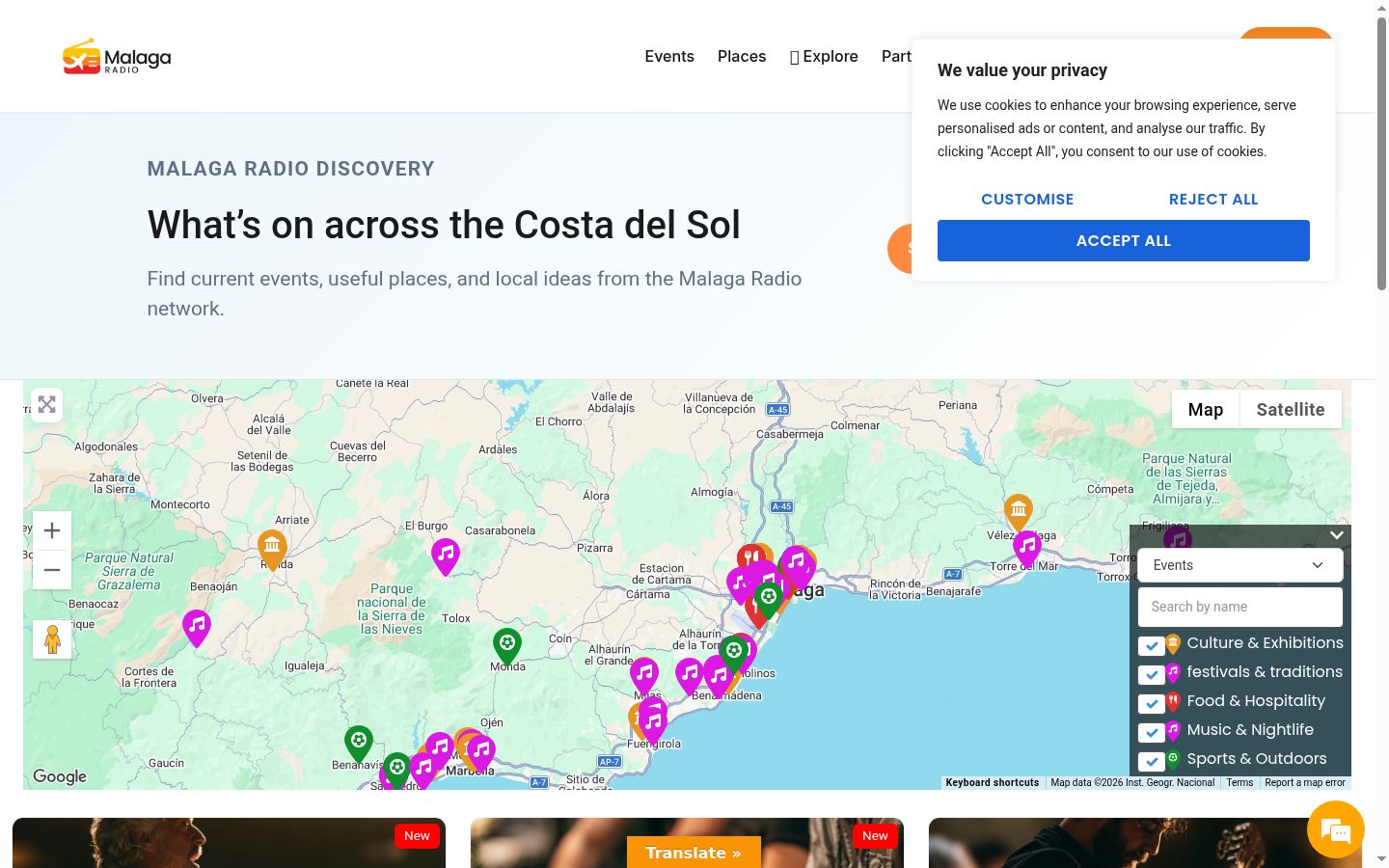Expand the Explore navigation menu
This screenshot has height=868, width=1389.
[824, 57]
